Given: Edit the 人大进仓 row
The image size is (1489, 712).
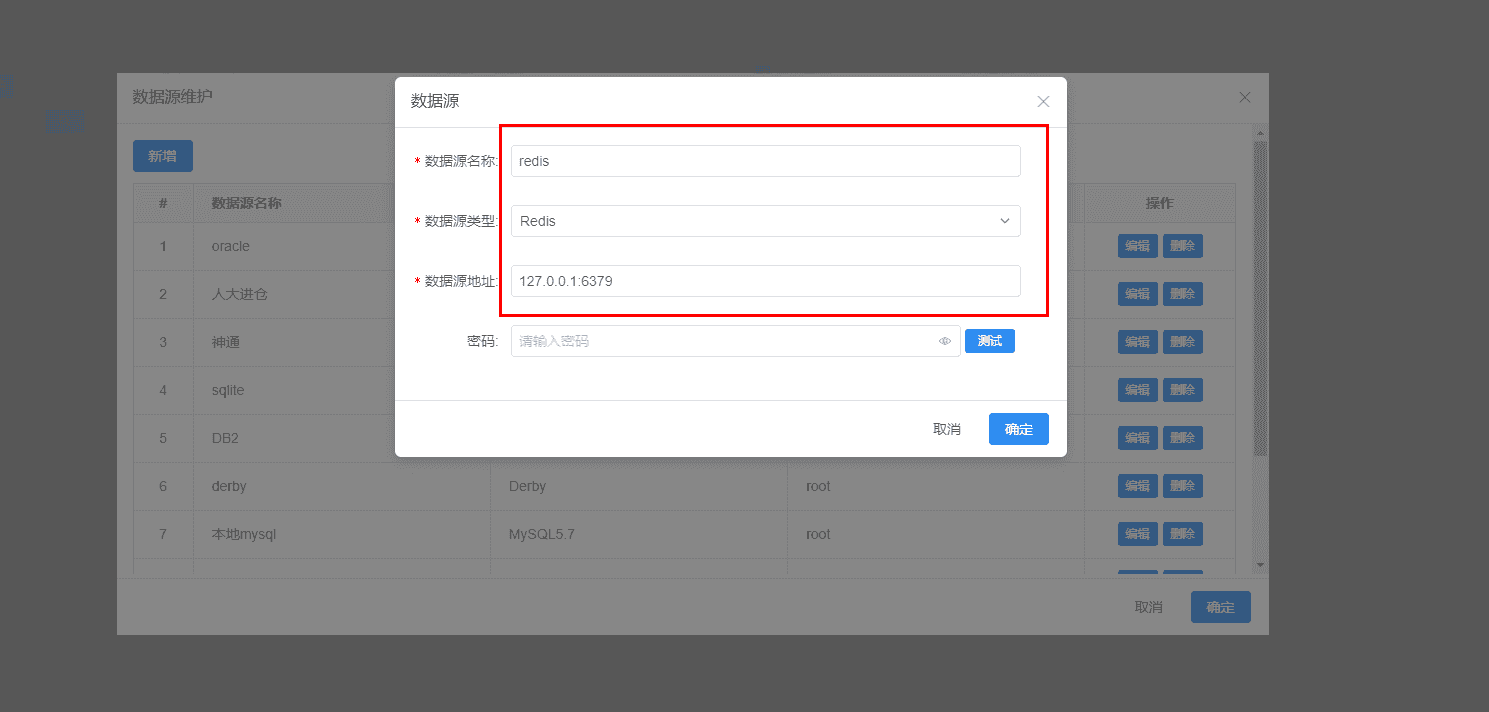Looking at the screenshot, I should click(x=1138, y=294).
